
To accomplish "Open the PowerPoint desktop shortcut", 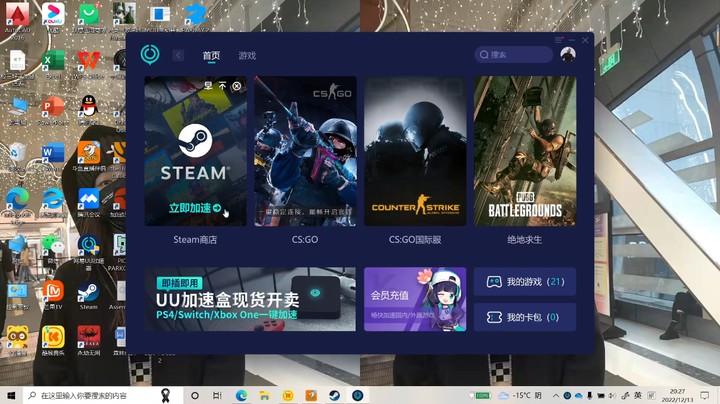I will coord(53,111).
